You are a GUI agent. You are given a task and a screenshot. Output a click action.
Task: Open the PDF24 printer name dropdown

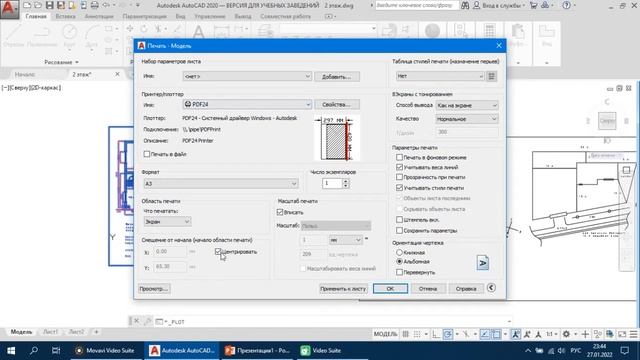247,104
